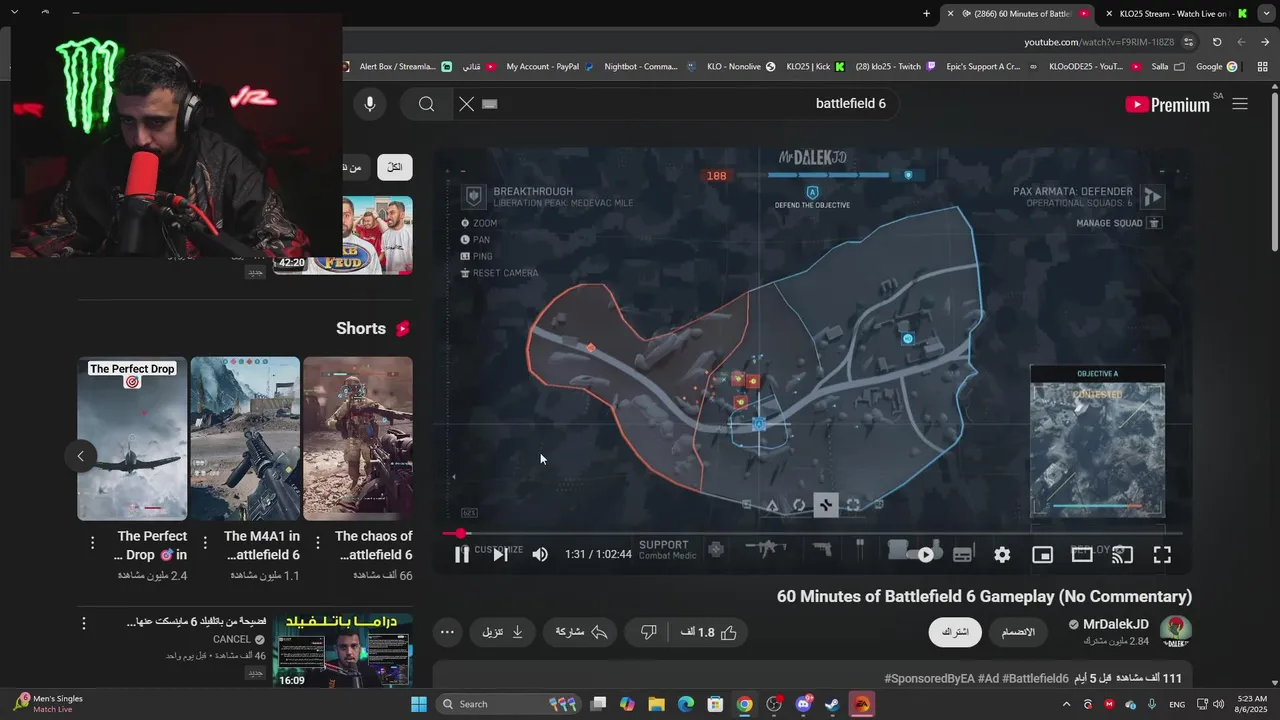
Task: Open the 16:09 Battlefield drama video thumbnail
Action: pyautogui.click(x=343, y=650)
